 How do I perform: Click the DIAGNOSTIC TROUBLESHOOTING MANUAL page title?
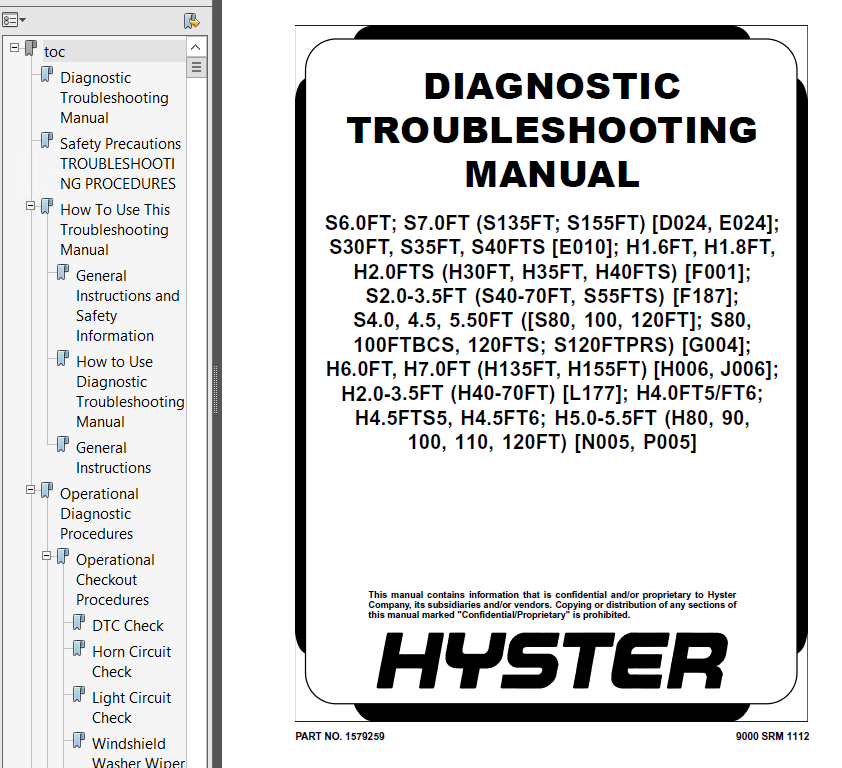click(x=552, y=131)
